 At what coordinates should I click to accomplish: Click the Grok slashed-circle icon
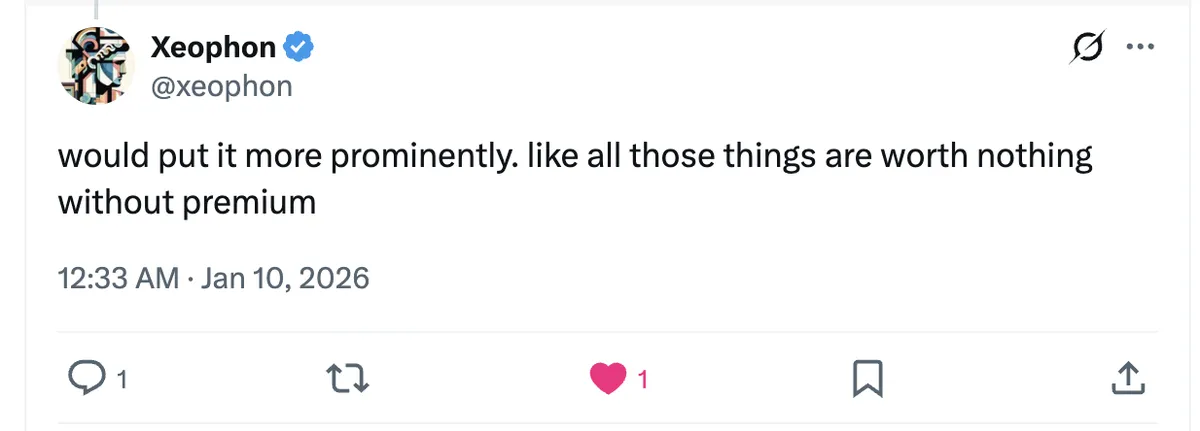pyautogui.click(x=1086, y=46)
